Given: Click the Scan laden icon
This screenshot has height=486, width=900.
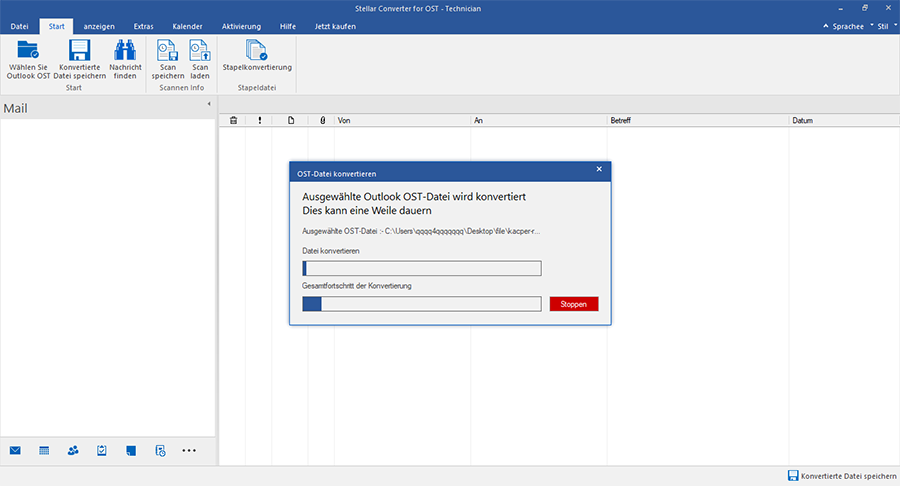Looking at the screenshot, I should click(x=200, y=50).
